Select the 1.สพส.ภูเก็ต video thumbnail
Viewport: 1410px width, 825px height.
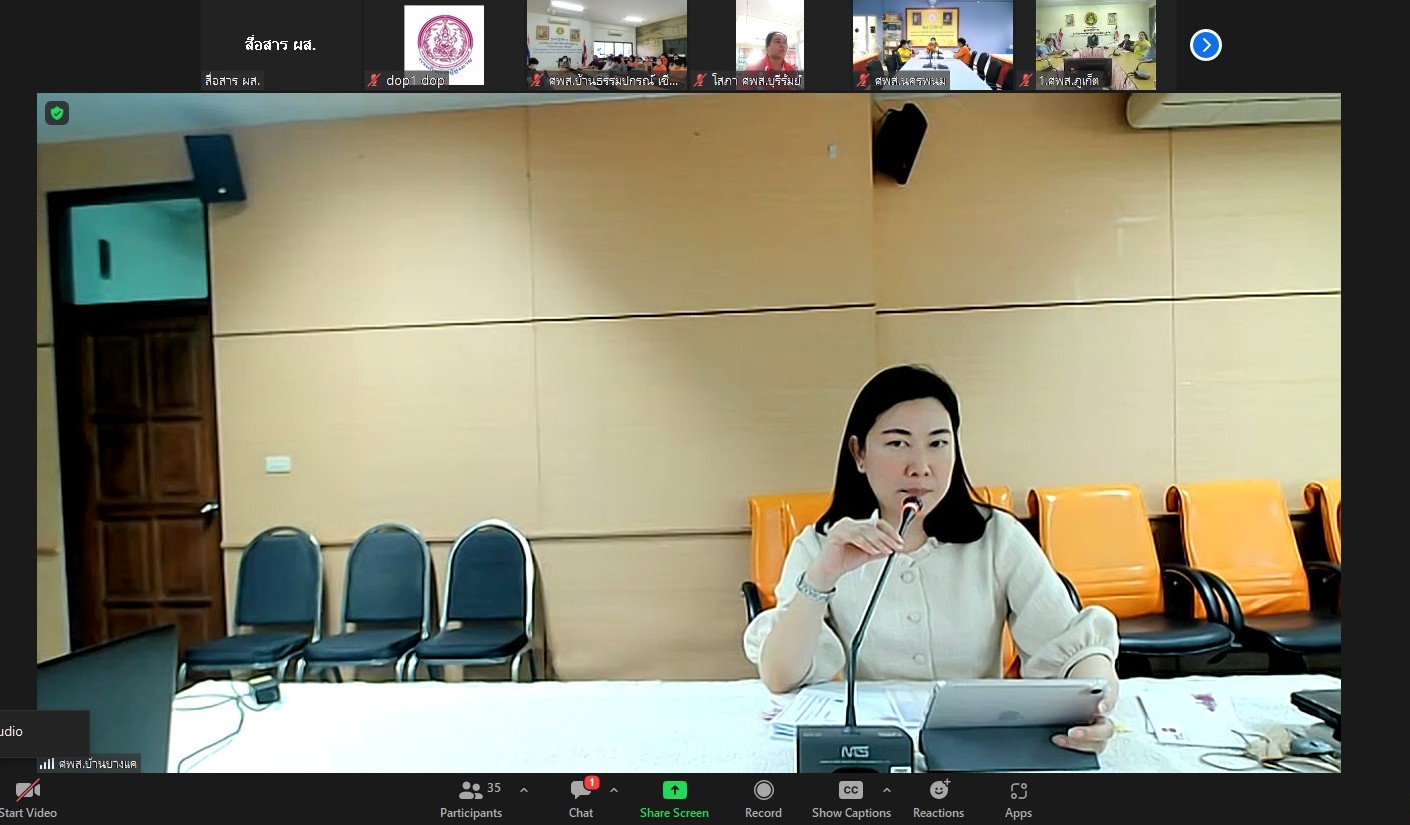1096,45
